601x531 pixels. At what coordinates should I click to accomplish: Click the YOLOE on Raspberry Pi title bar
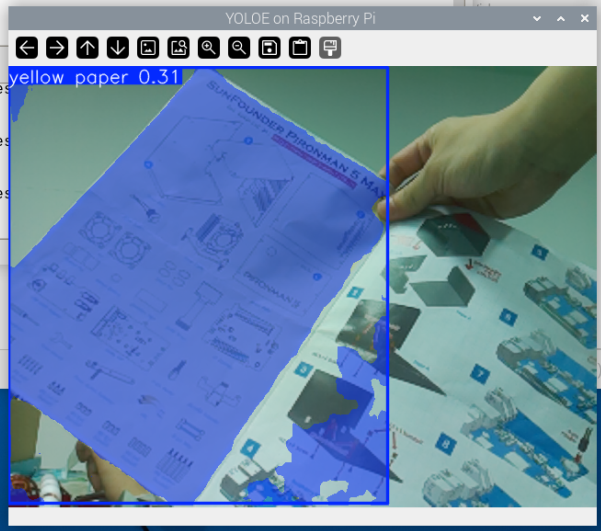click(300, 18)
